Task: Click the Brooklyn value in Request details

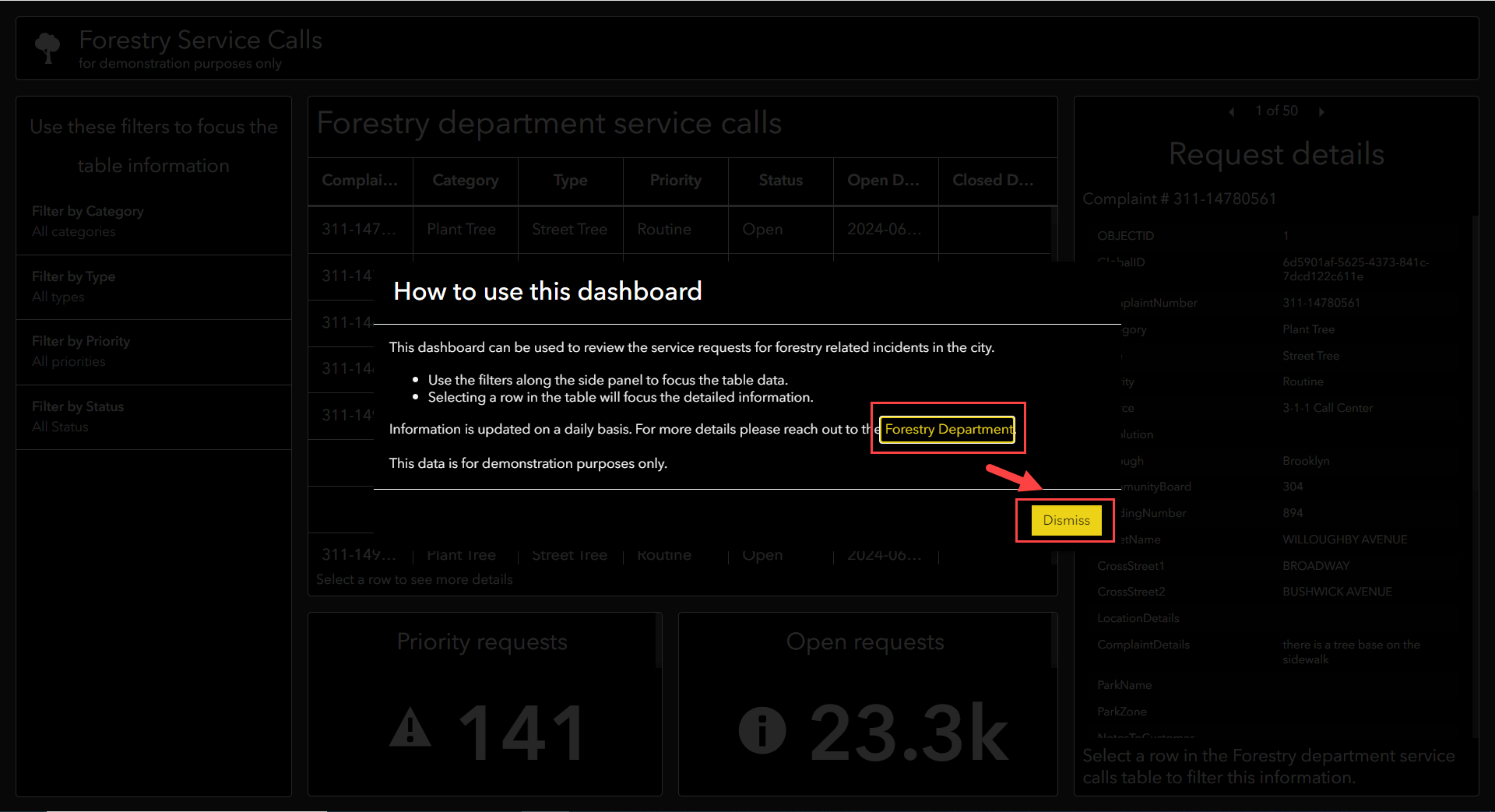Action: 1306,461
